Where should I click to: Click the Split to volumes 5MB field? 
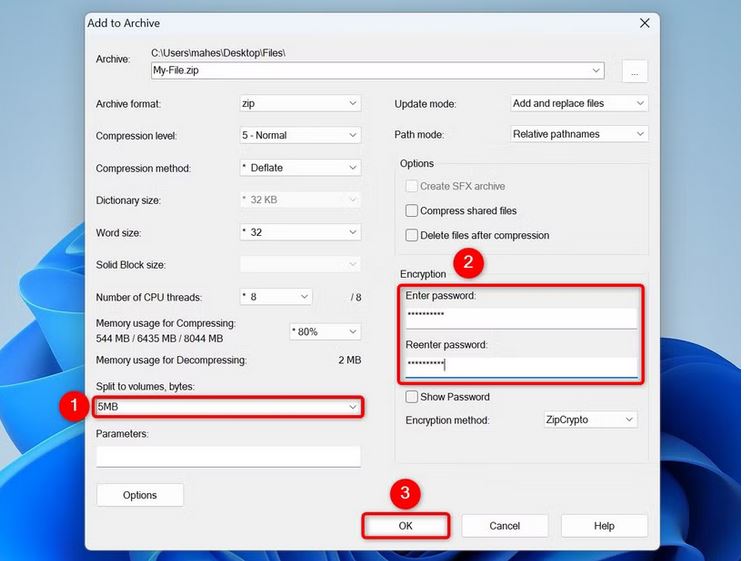coord(228,407)
